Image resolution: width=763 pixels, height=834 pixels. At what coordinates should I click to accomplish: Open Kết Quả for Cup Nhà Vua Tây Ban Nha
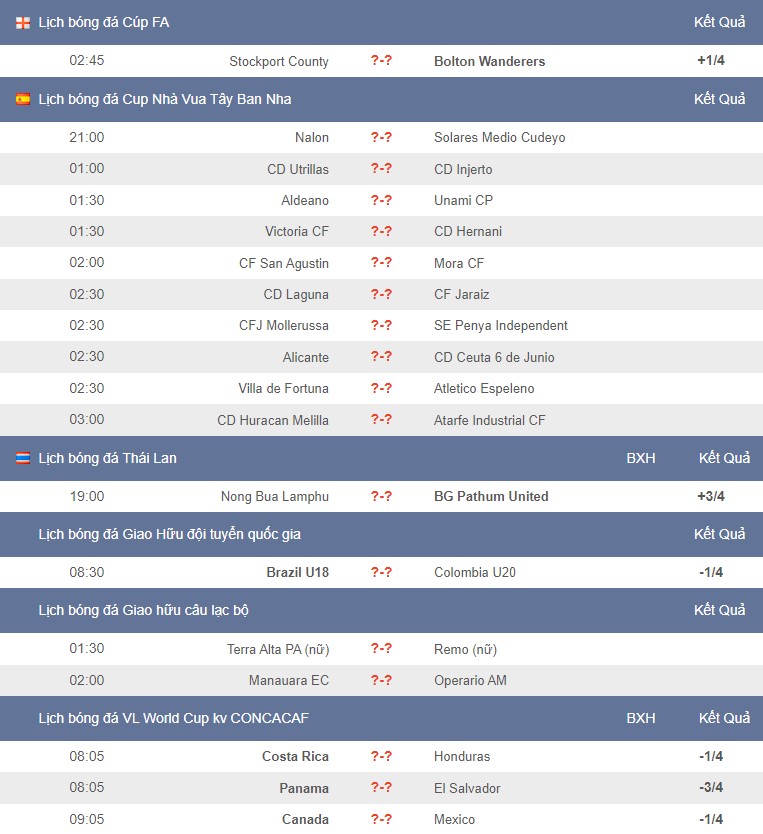719,99
